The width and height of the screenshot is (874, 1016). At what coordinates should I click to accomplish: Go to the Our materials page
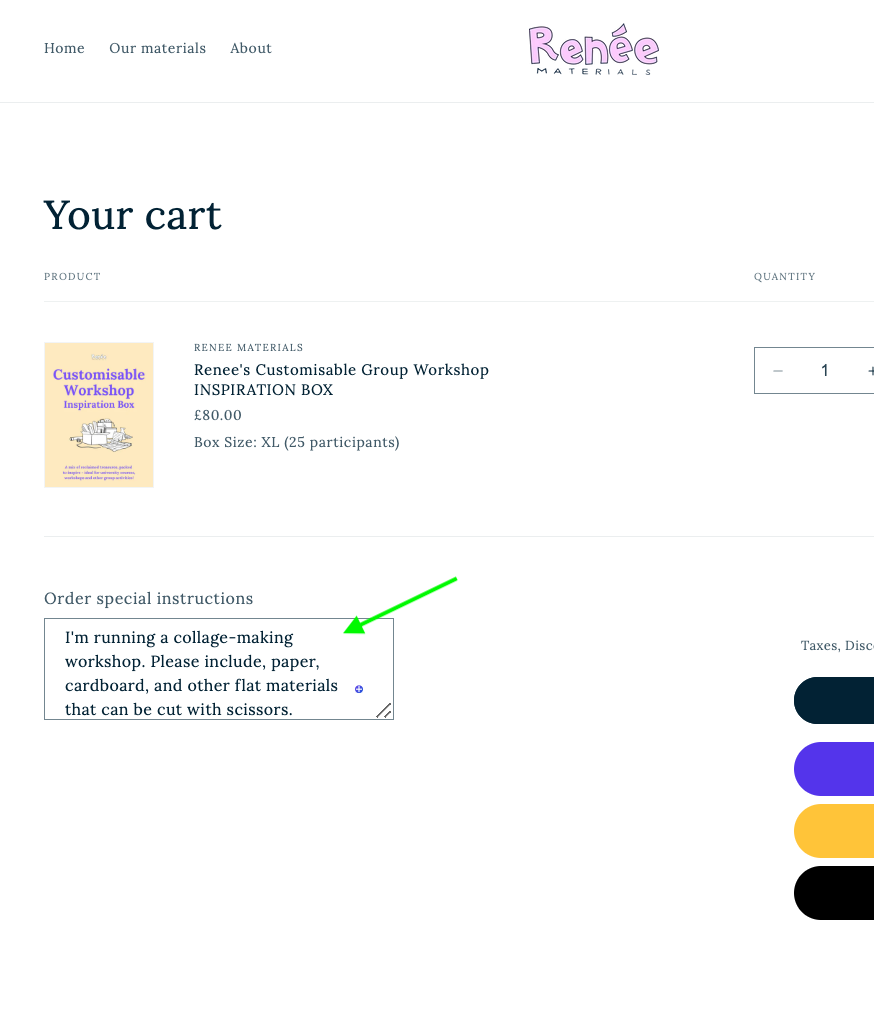pyautogui.click(x=157, y=48)
